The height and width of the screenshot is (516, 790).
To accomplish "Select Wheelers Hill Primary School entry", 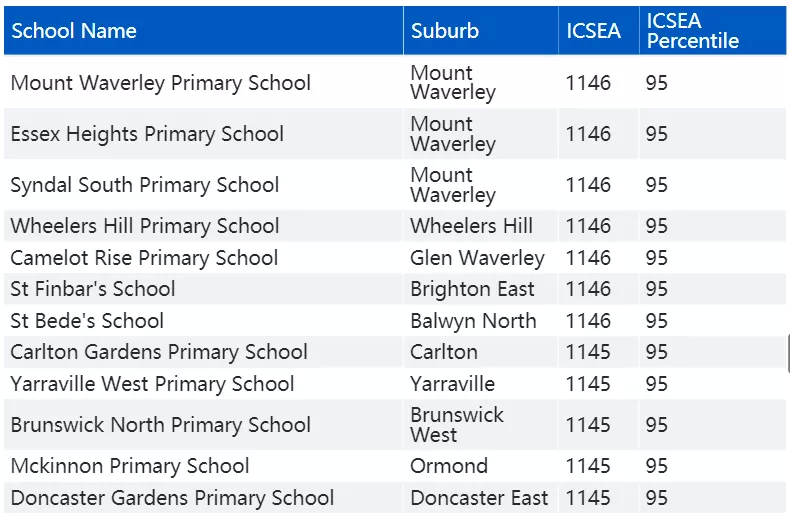I will (145, 226).
